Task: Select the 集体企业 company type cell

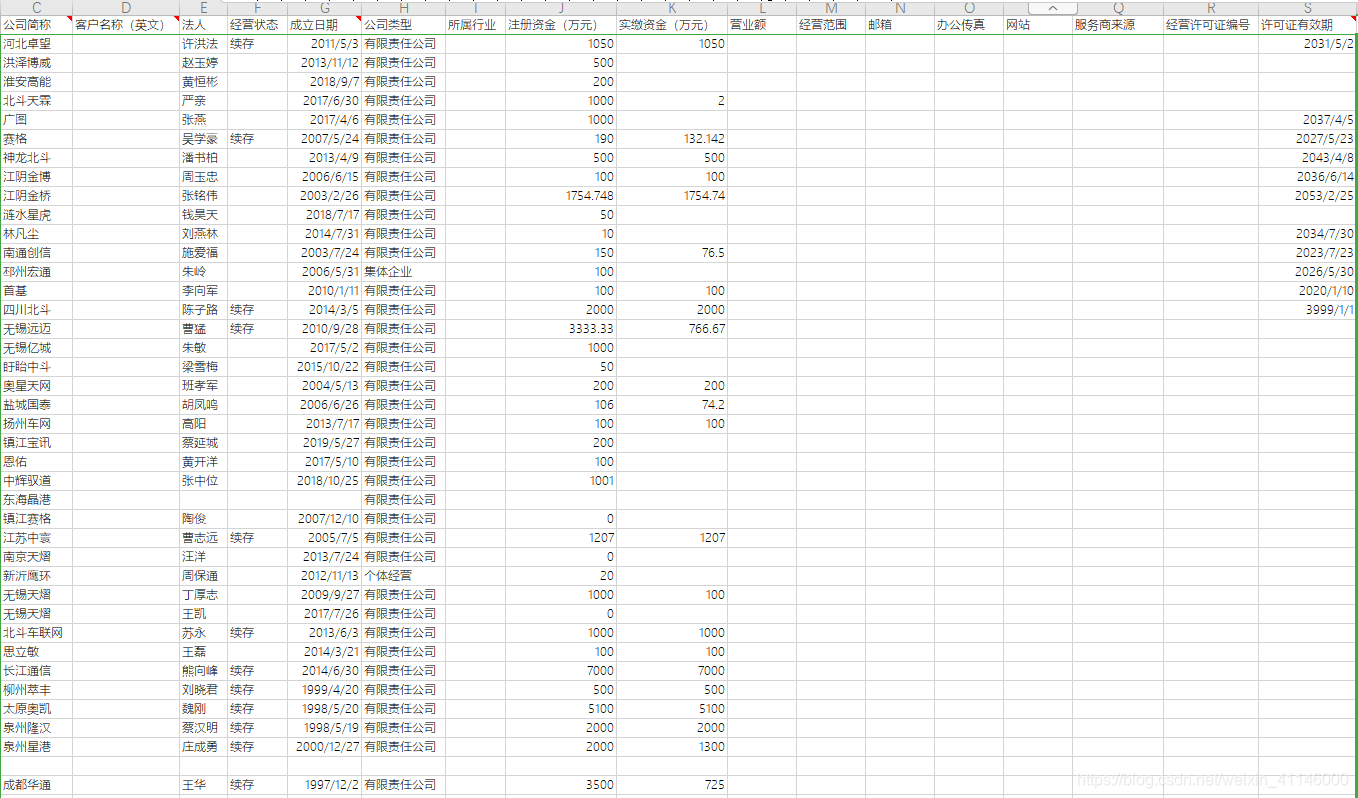Action: click(402, 271)
